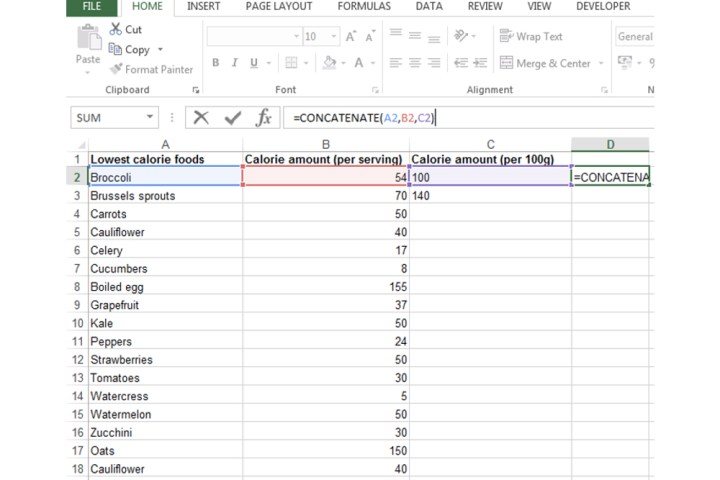The image size is (720, 480).
Task: Open Alignment settings dialog launcher
Action: (604, 90)
